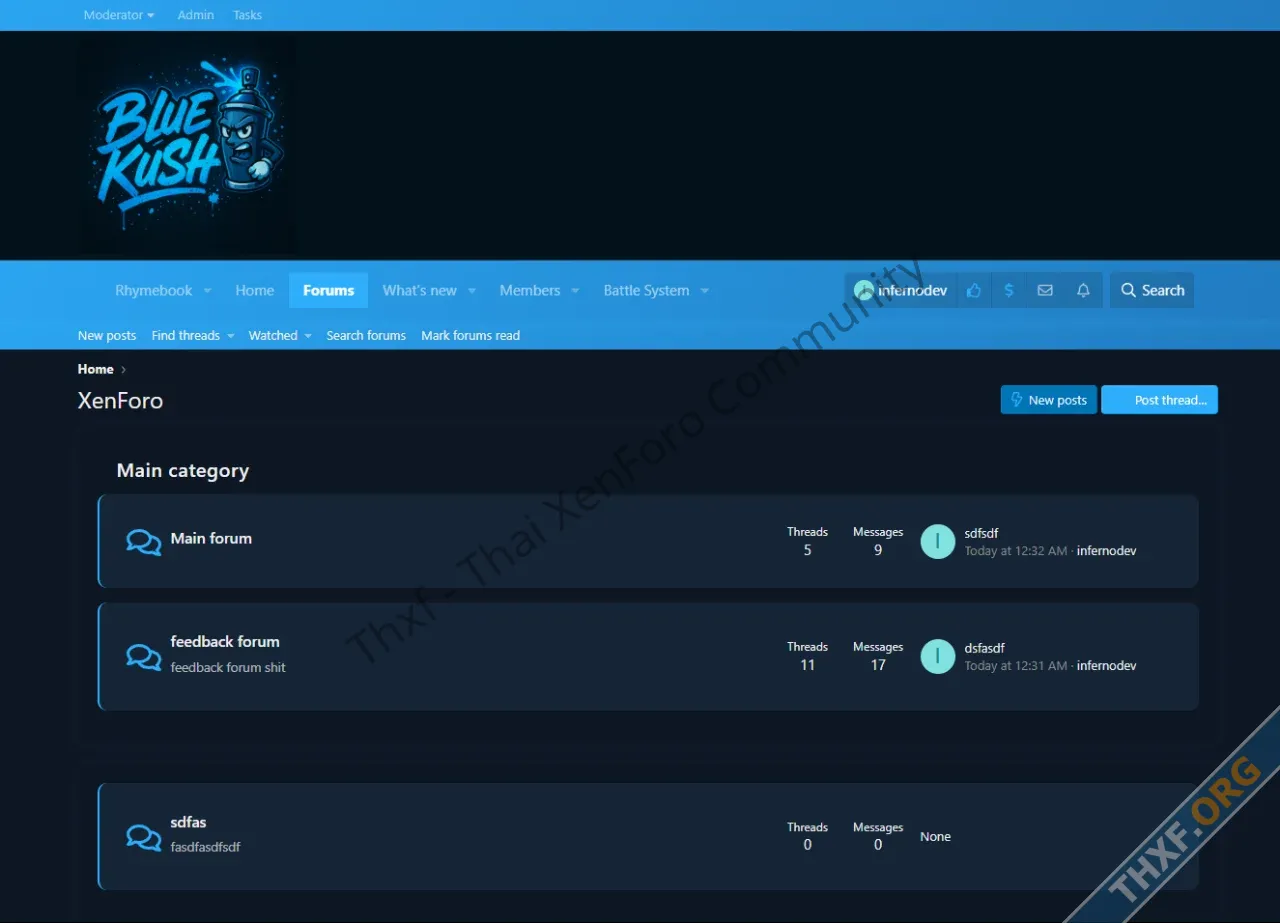The width and height of the screenshot is (1280, 923).
Task: Click the sdfas forum chat bubbles icon
Action: [144, 837]
